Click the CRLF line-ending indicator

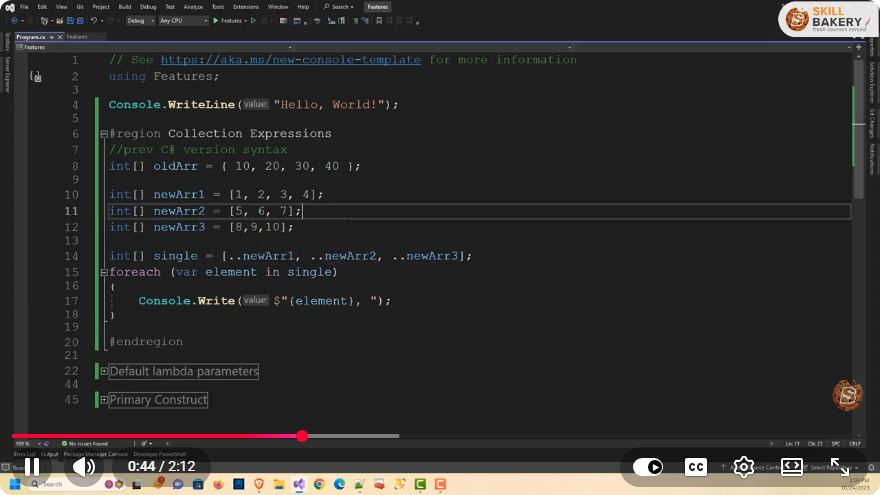click(855, 443)
